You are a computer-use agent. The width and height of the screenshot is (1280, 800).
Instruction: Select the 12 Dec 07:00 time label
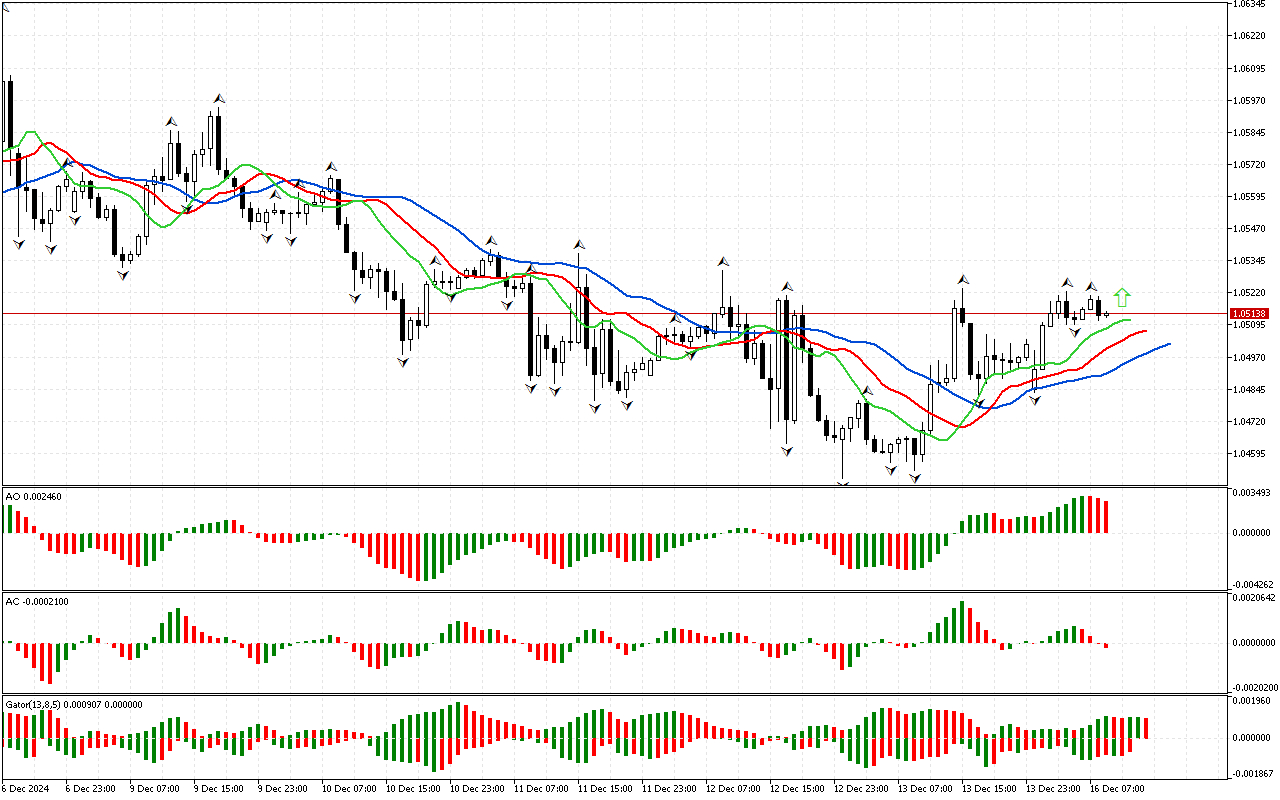pyautogui.click(x=733, y=788)
